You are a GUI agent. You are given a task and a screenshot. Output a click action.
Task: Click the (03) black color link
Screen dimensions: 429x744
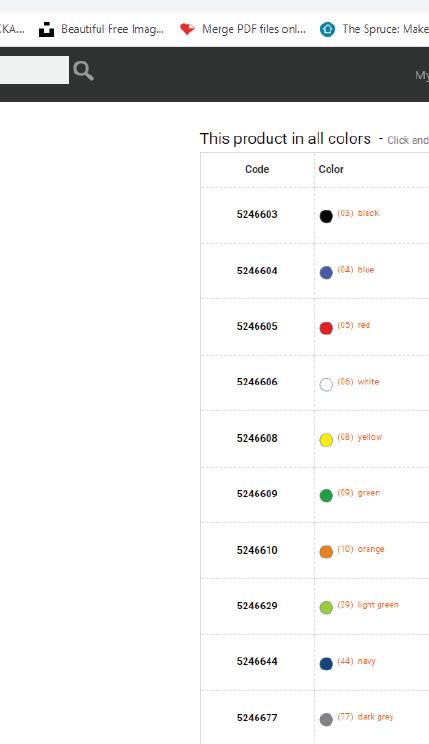(x=358, y=213)
